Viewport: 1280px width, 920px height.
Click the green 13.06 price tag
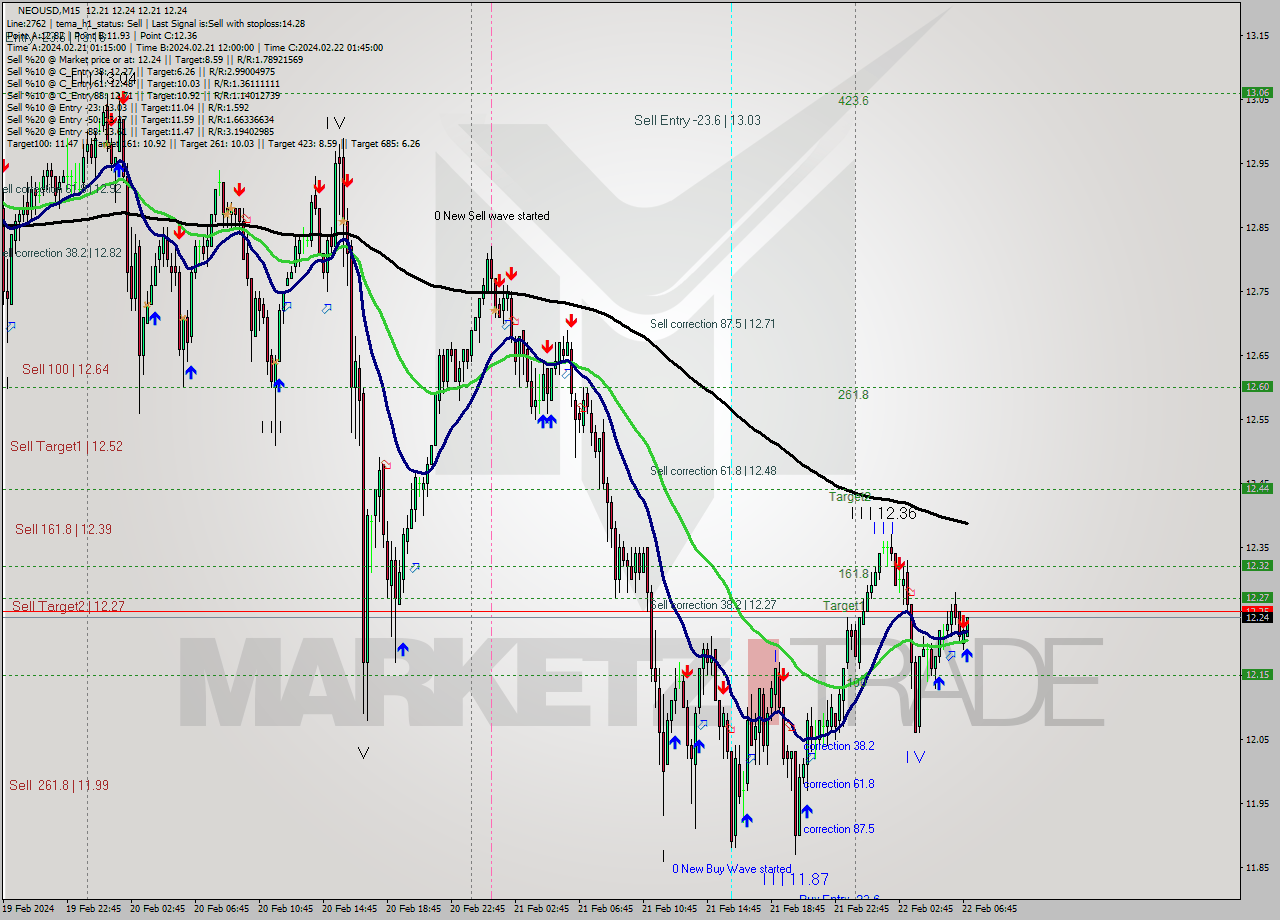pyautogui.click(x=1257, y=93)
